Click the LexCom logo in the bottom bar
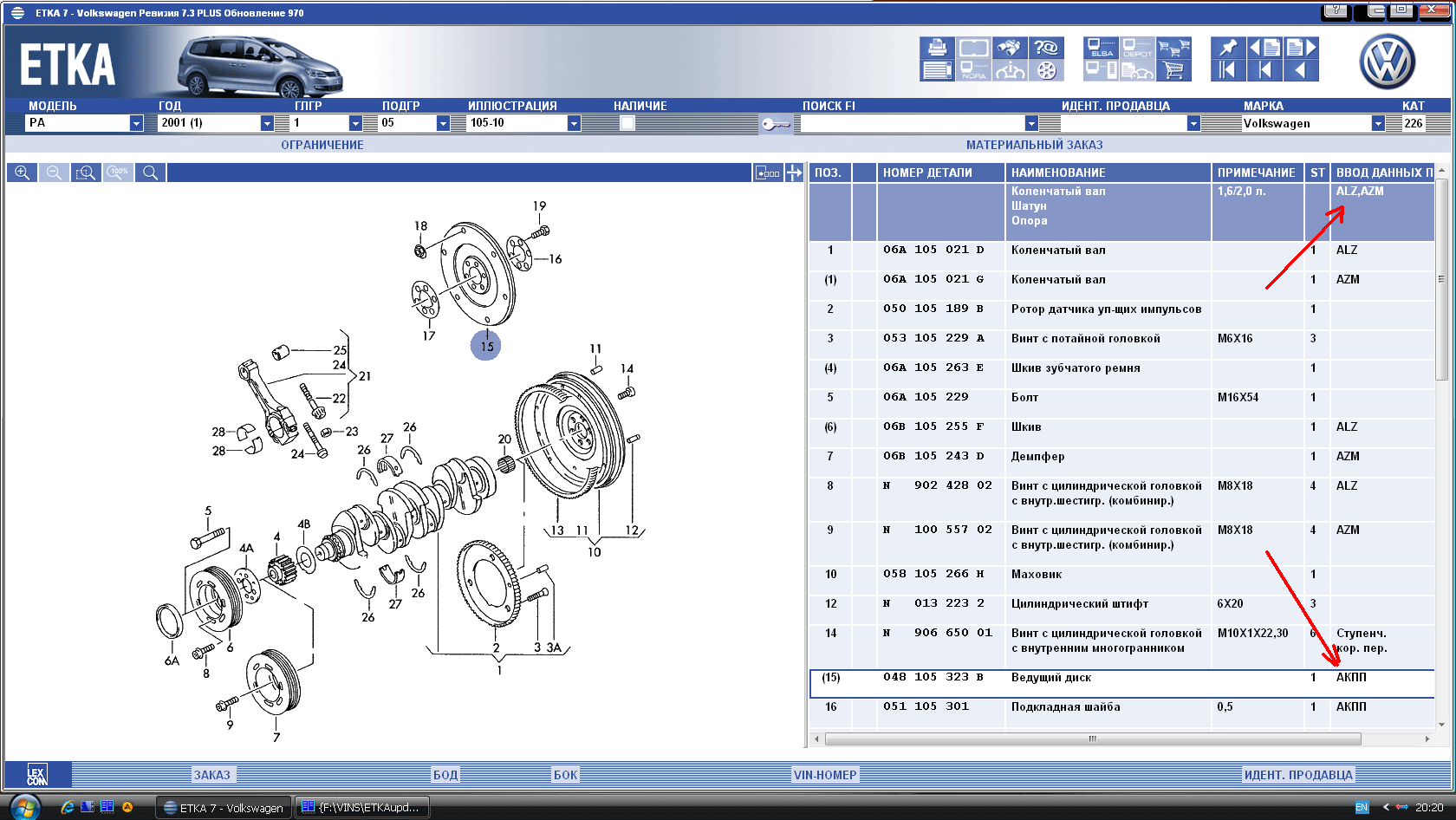Viewport: 1456px width, 820px height. pyautogui.click(x=37, y=775)
